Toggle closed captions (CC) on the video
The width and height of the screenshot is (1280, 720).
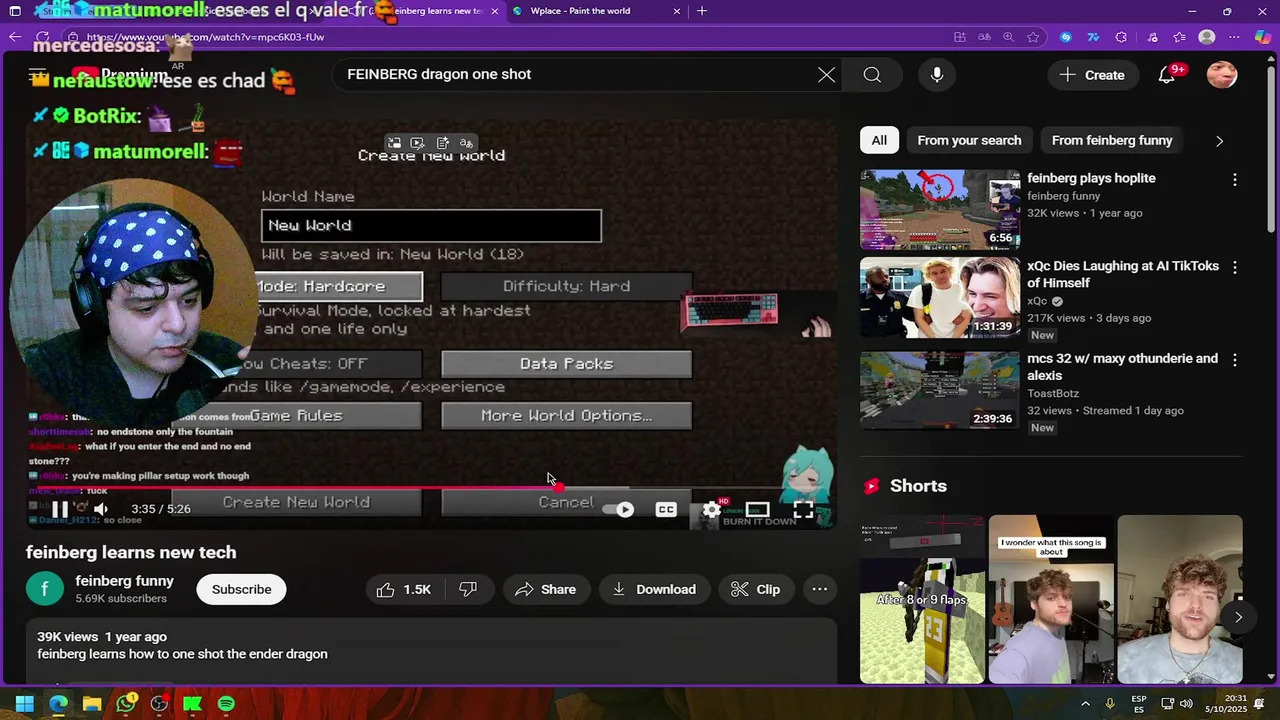pos(666,510)
